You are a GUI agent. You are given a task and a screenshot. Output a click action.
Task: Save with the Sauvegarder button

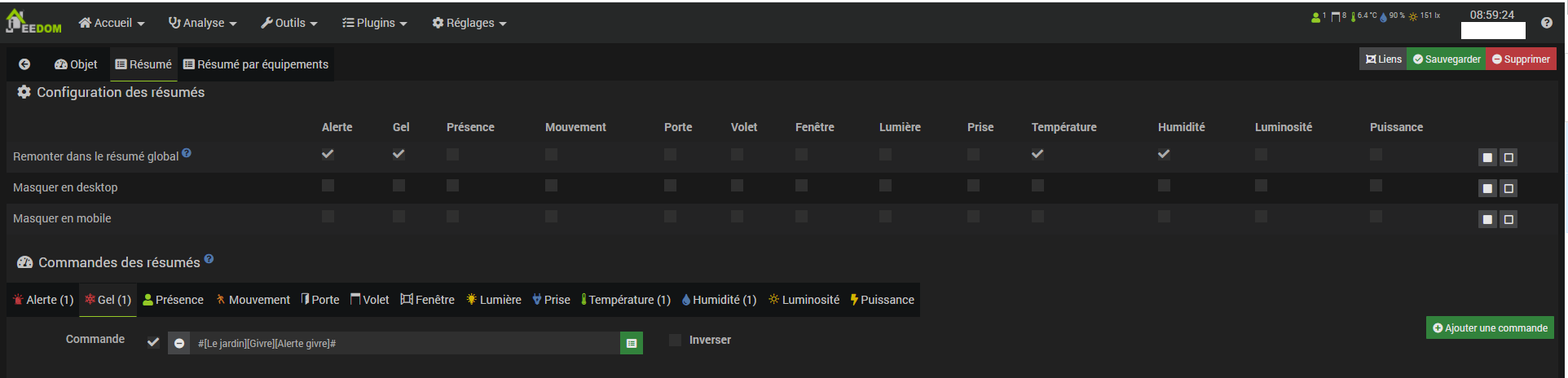coord(1447,59)
